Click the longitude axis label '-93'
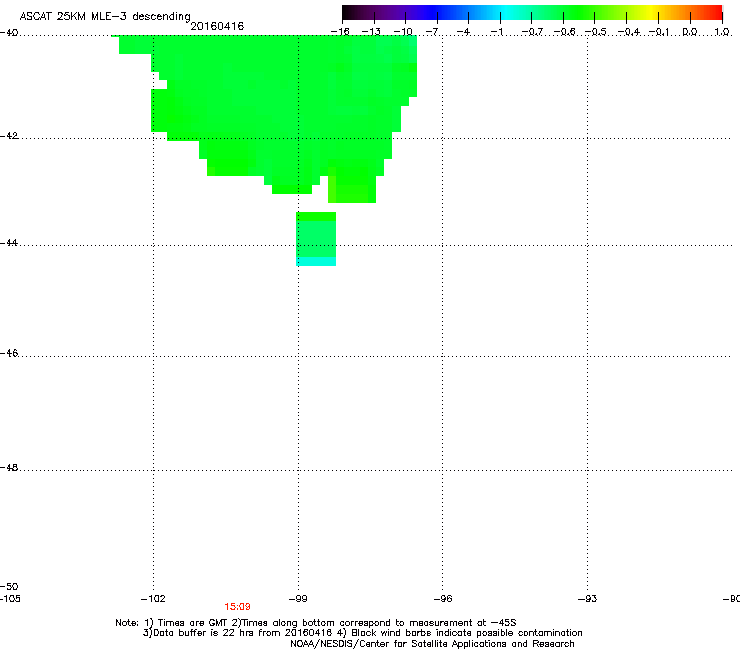Screen dimensions: 740x650 click(588, 599)
